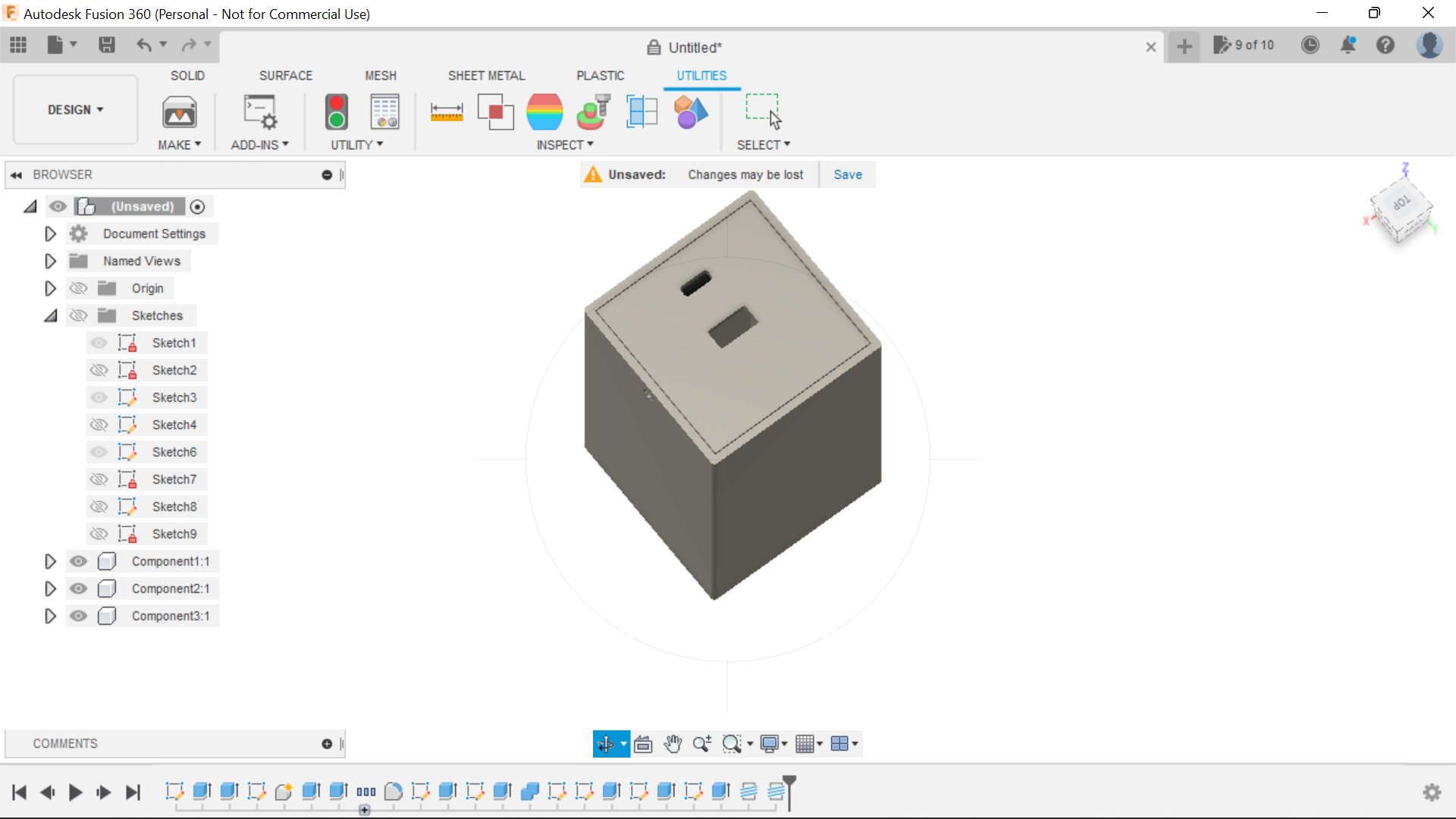Viewport: 1456px width, 819px height.
Task: Select the Make 3D Print icon
Action: [178, 111]
